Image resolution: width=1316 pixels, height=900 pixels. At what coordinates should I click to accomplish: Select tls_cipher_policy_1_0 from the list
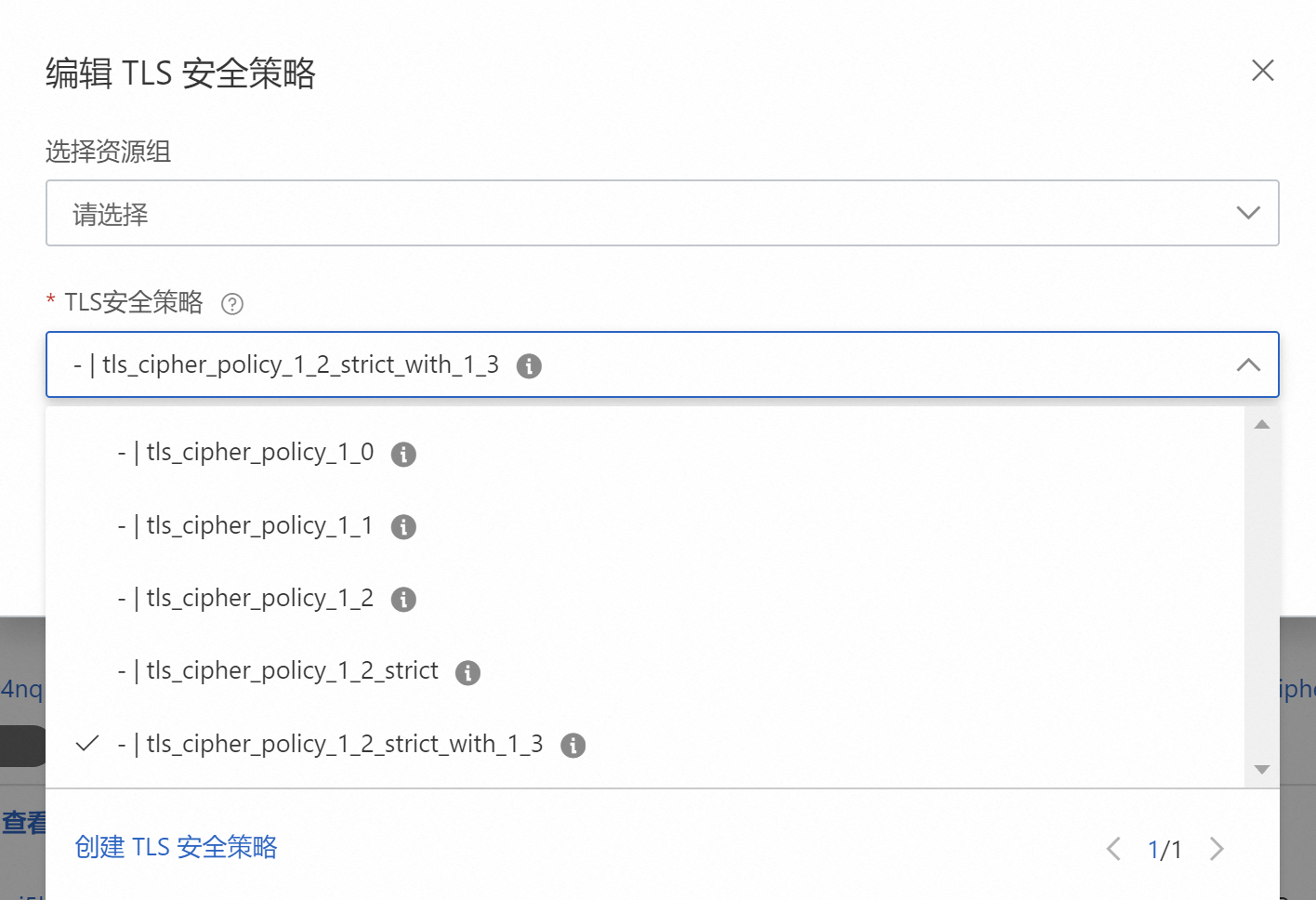tap(259, 453)
